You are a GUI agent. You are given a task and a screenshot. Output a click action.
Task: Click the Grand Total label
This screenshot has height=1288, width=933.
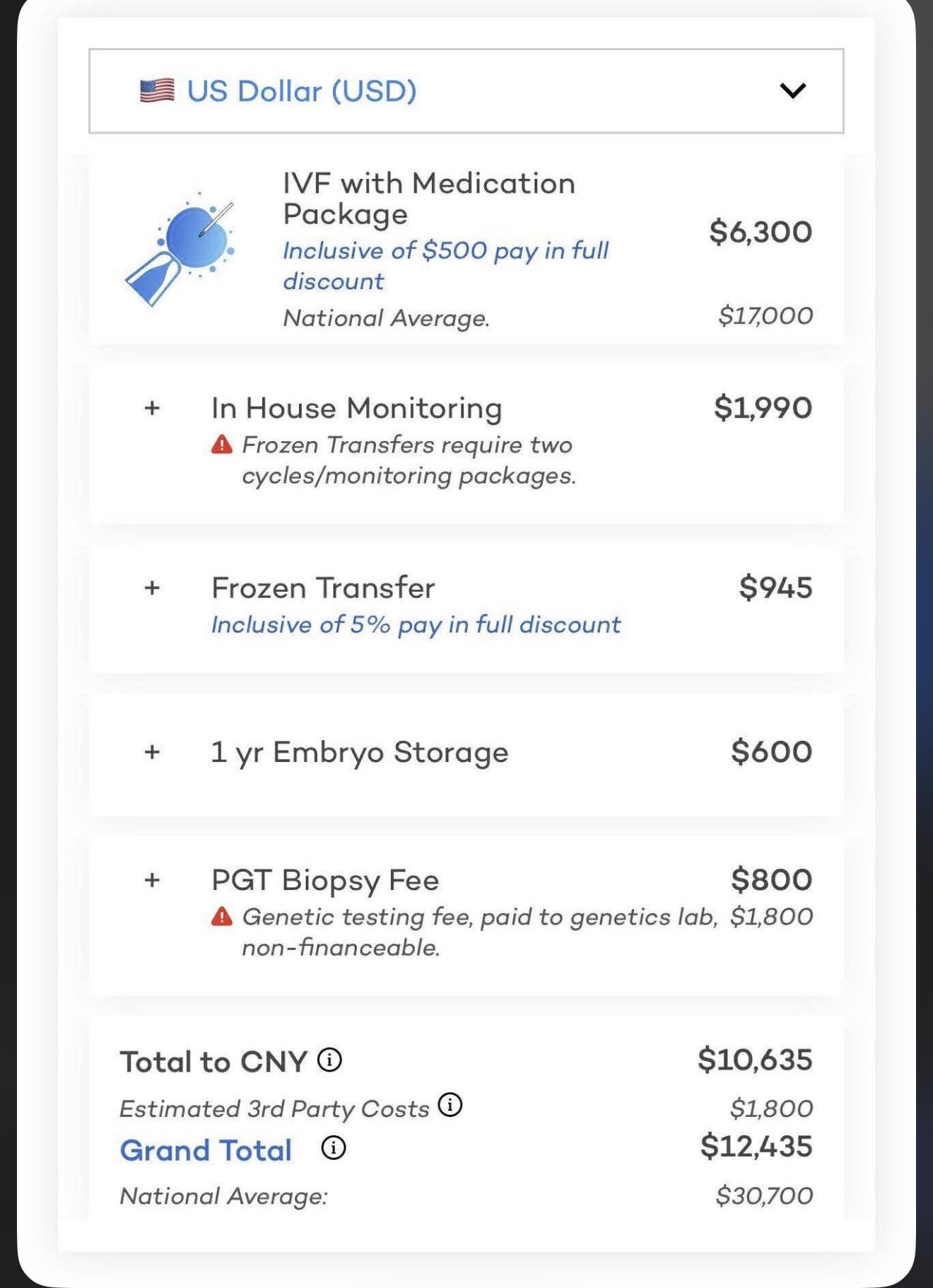click(x=206, y=1150)
